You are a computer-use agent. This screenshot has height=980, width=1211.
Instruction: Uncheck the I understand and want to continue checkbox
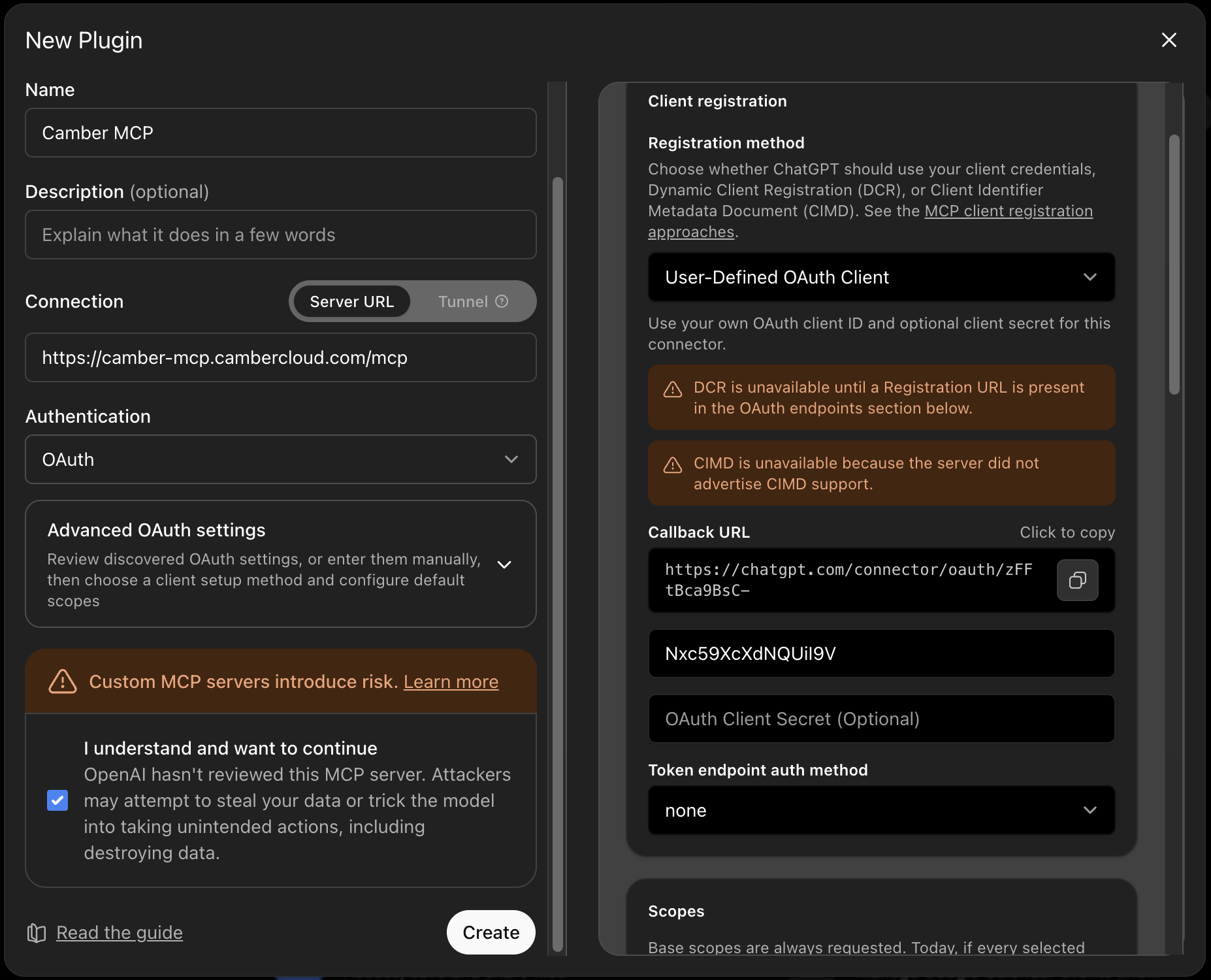pos(57,800)
